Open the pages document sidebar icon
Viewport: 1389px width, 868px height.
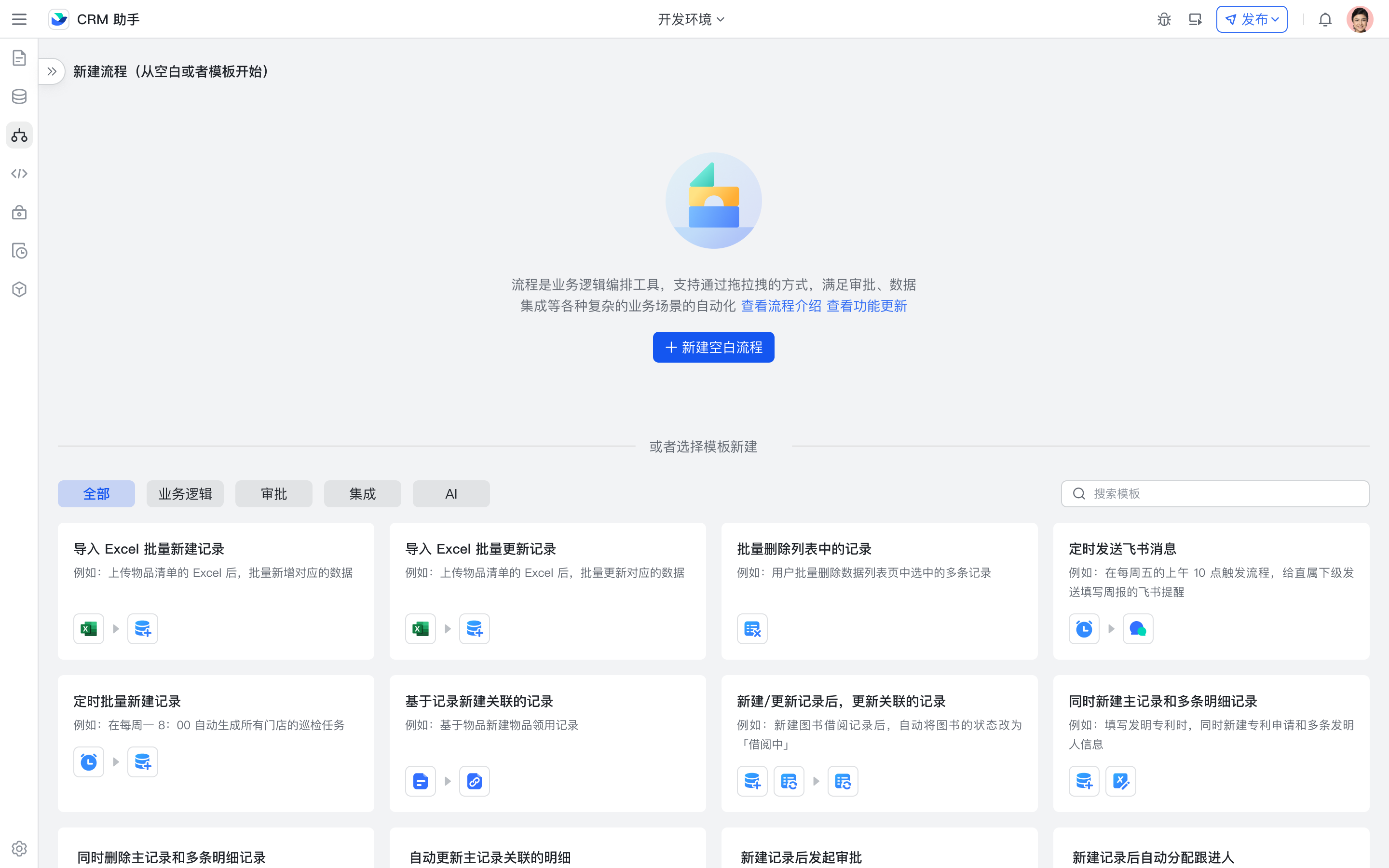tap(19, 58)
